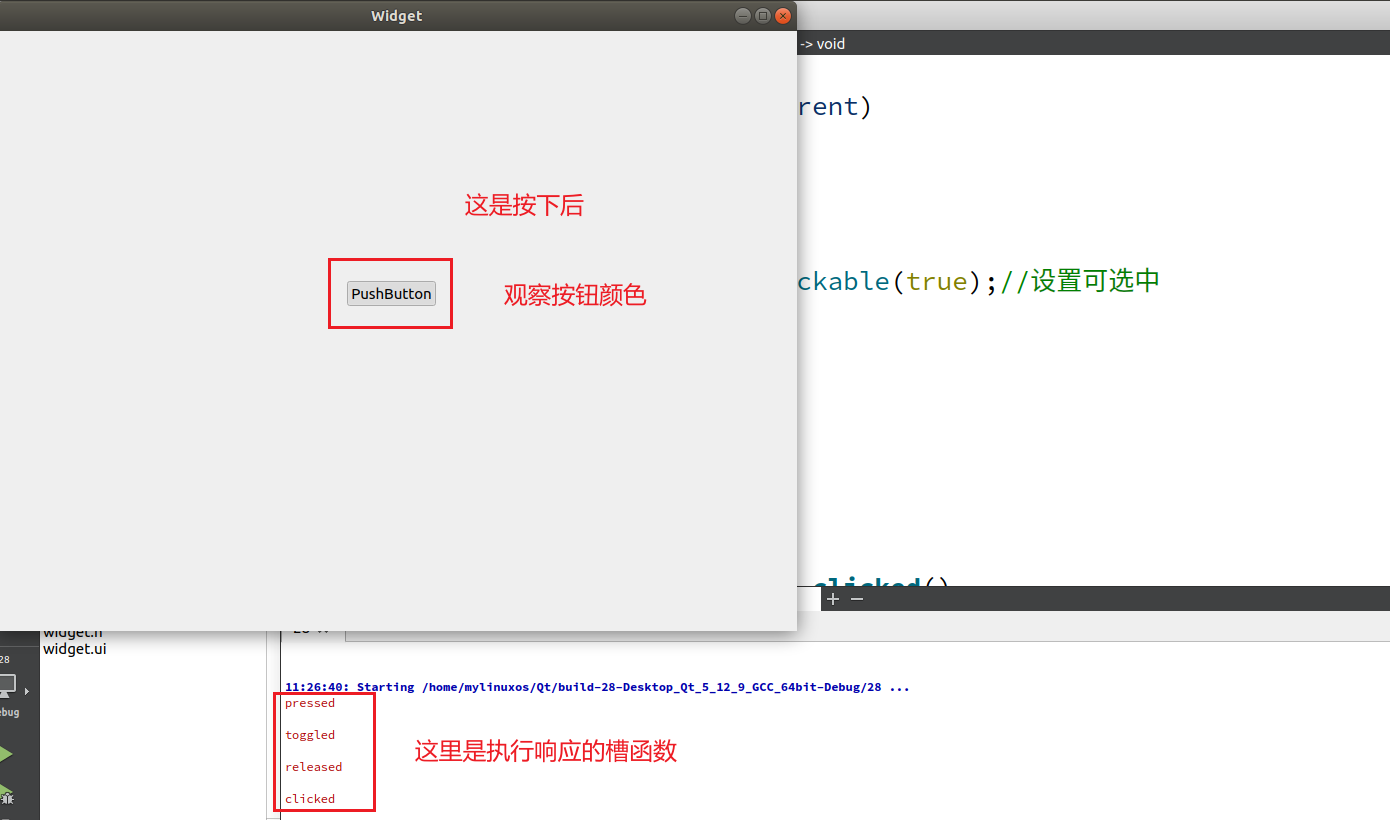
Task: Zoom in the output pane with plus icon
Action: point(833,599)
